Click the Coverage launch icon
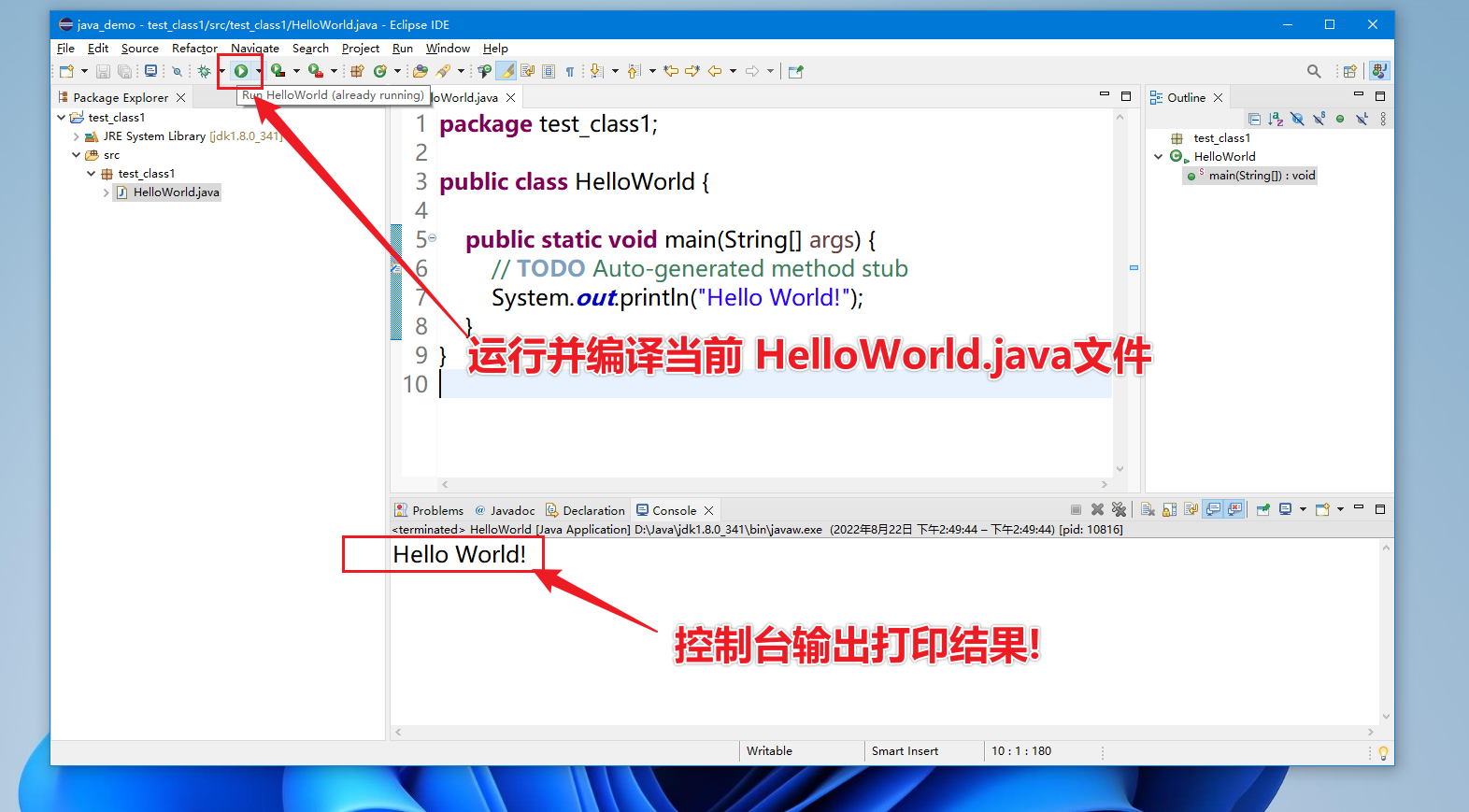Viewport: 1469px width, 812px height. [x=278, y=71]
